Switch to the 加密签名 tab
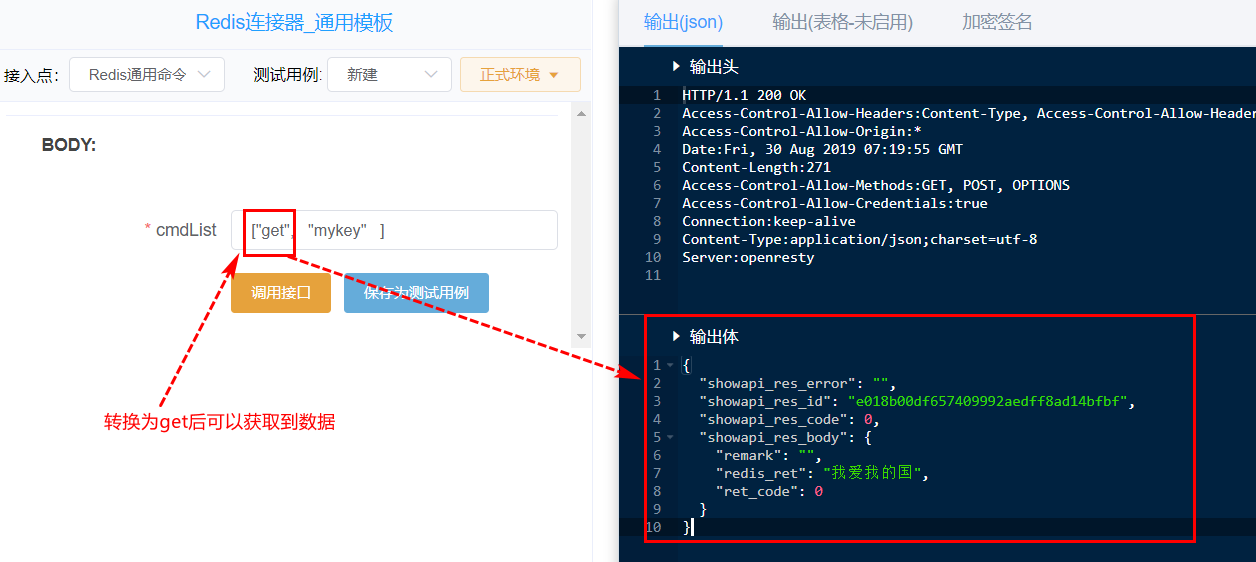 [x=997, y=22]
